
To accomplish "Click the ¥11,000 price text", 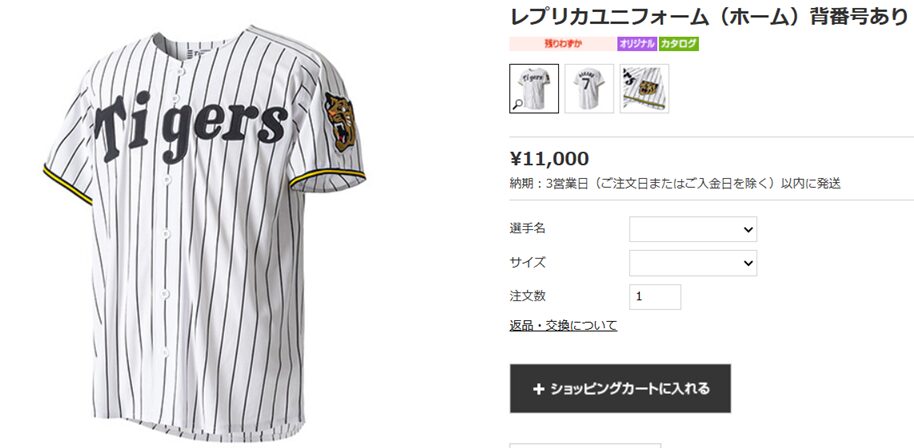I will point(549,158).
